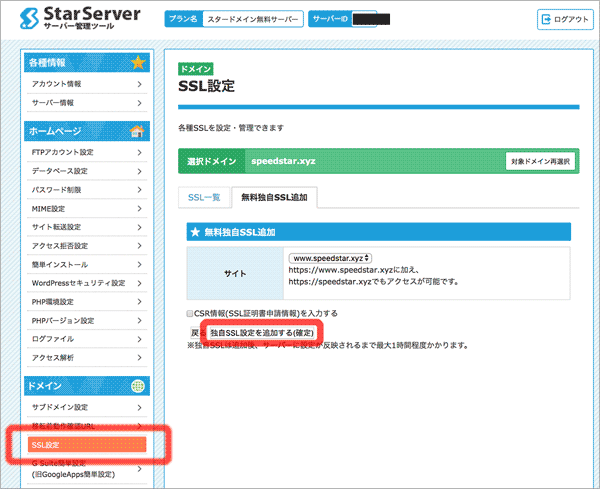Click the chevron beside アクセス解析
The height and width of the screenshot is (489, 600).
point(140,358)
